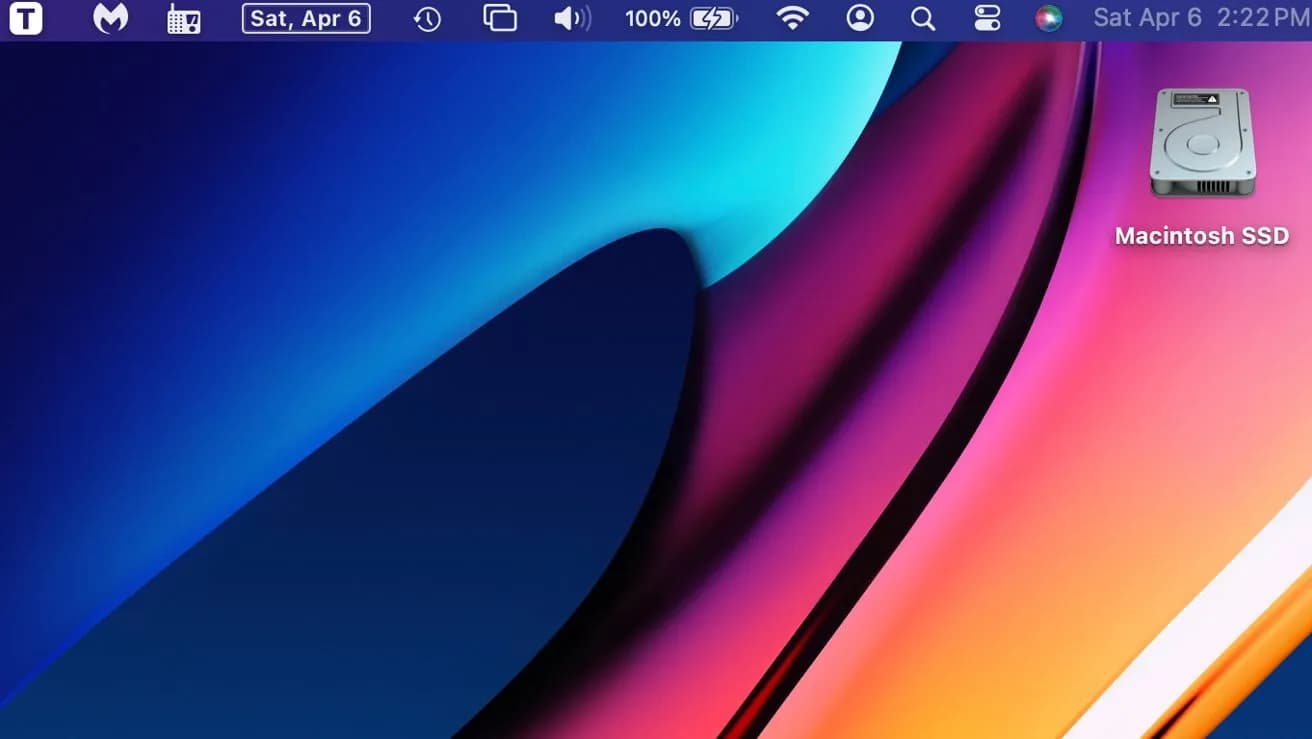
Task: Click the "Macintosh SSD" label text
Action: (x=1201, y=236)
